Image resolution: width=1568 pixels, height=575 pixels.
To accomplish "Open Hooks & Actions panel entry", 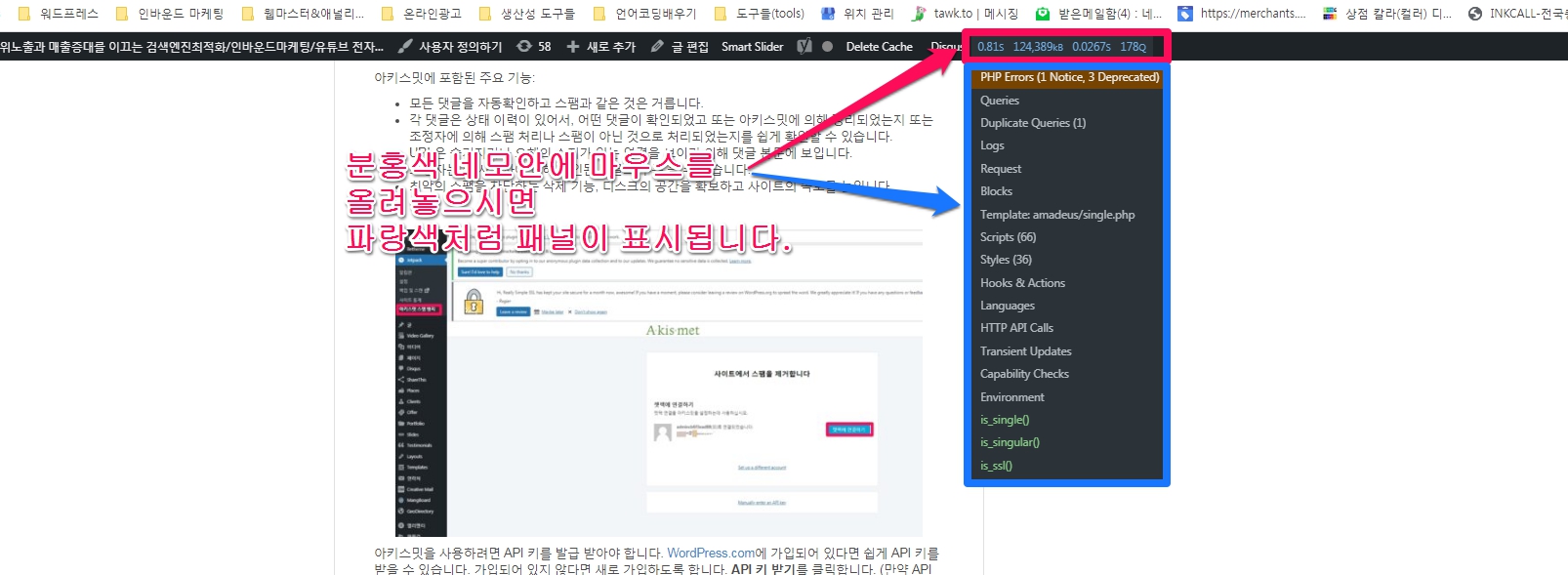I will click(1022, 283).
